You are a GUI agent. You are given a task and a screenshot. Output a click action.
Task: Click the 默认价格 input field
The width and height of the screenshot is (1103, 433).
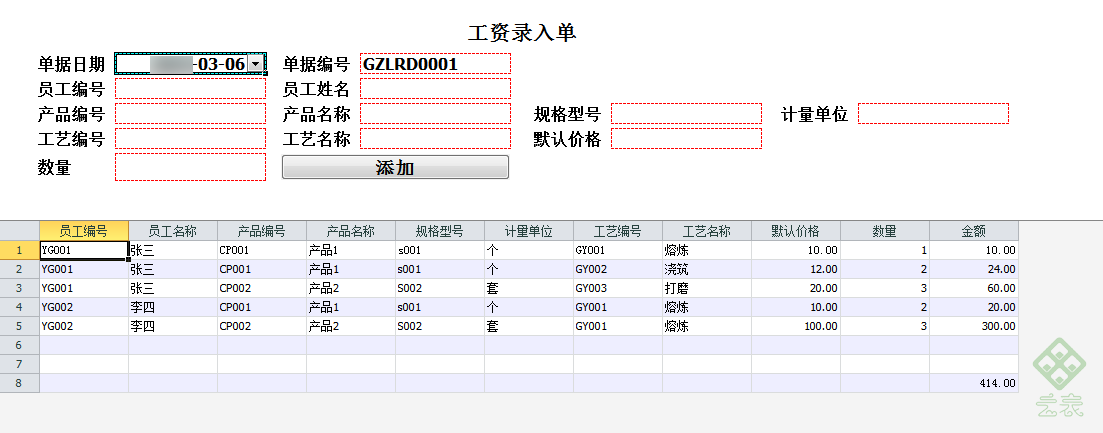pyautogui.click(x=687, y=138)
